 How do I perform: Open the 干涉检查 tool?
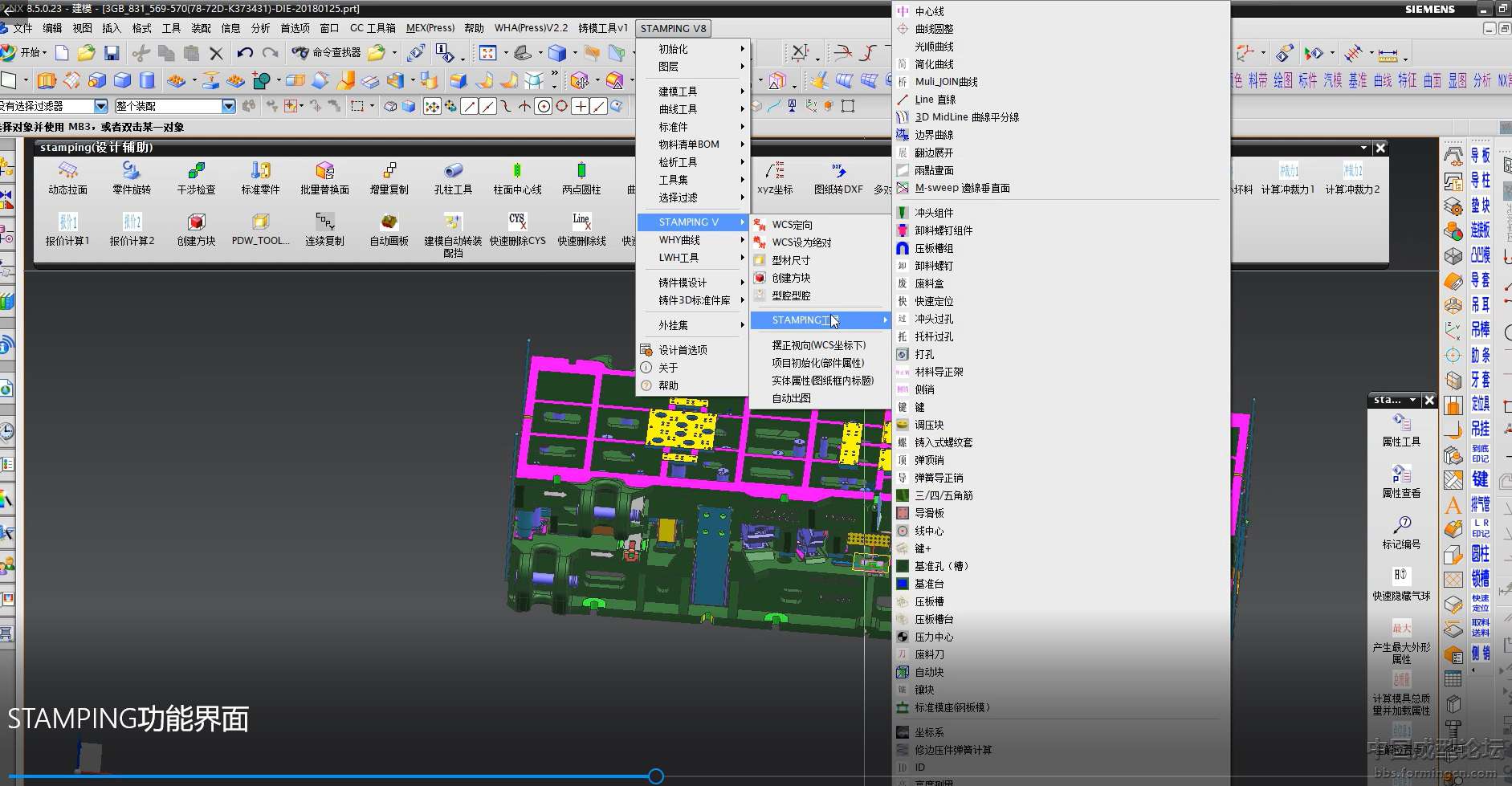[x=196, y=171]
